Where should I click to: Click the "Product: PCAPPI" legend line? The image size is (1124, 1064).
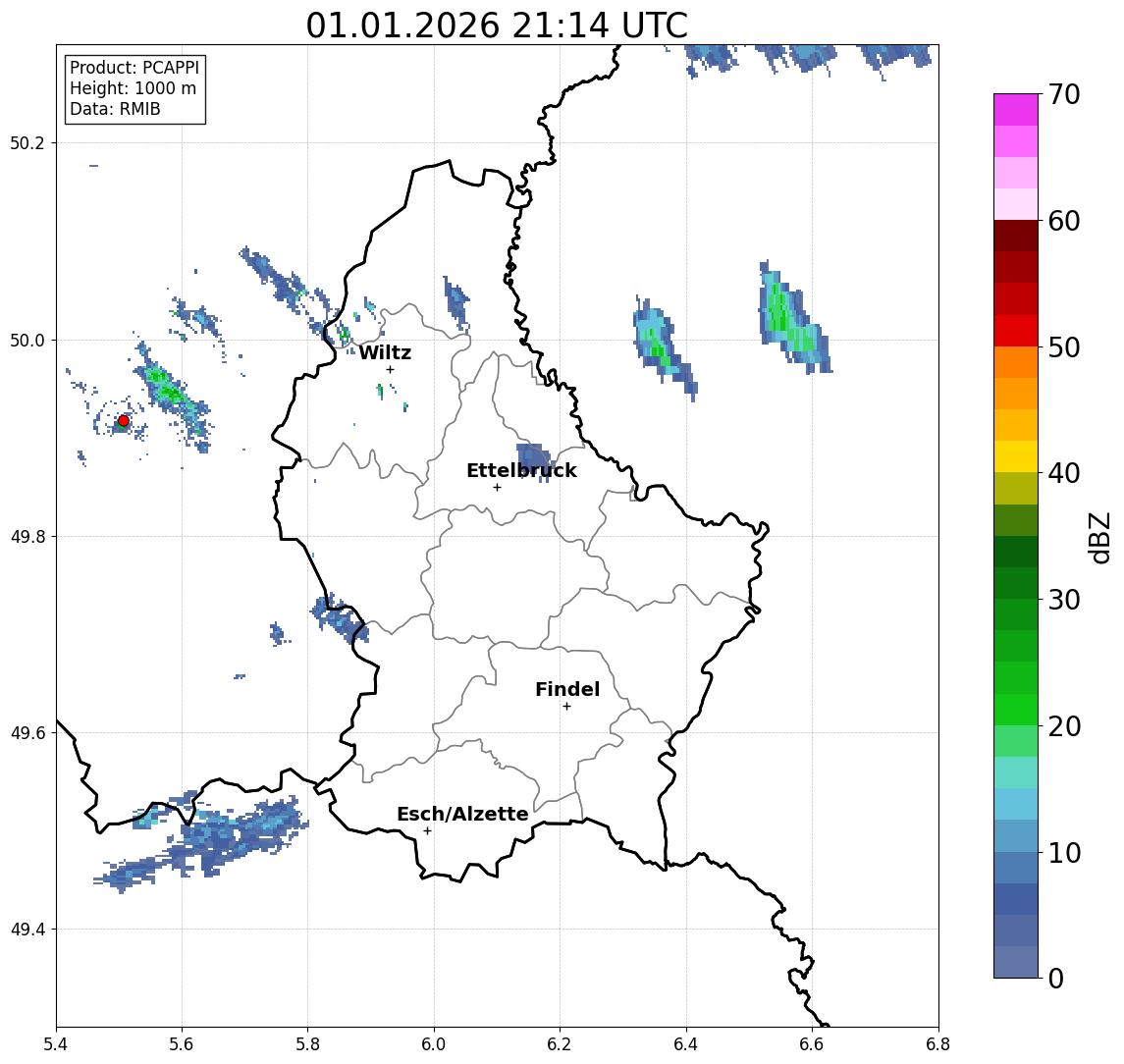(134, 68)
